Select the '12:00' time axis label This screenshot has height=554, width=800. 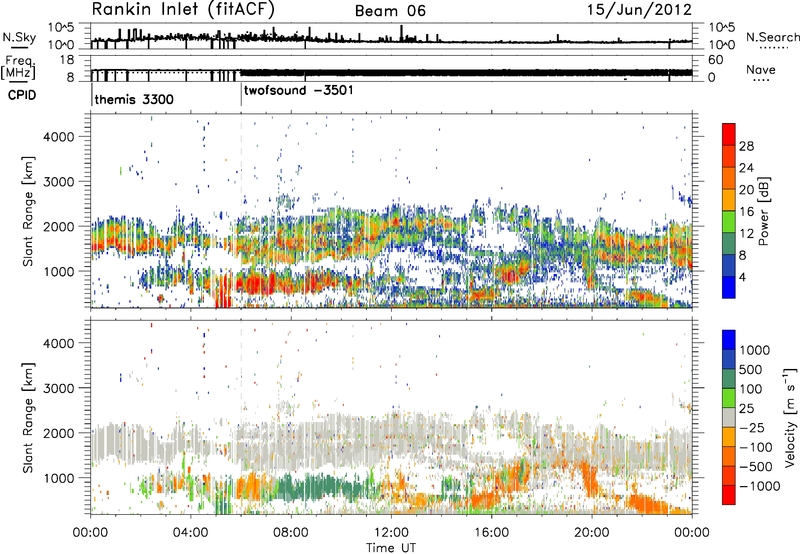point(391,533)
